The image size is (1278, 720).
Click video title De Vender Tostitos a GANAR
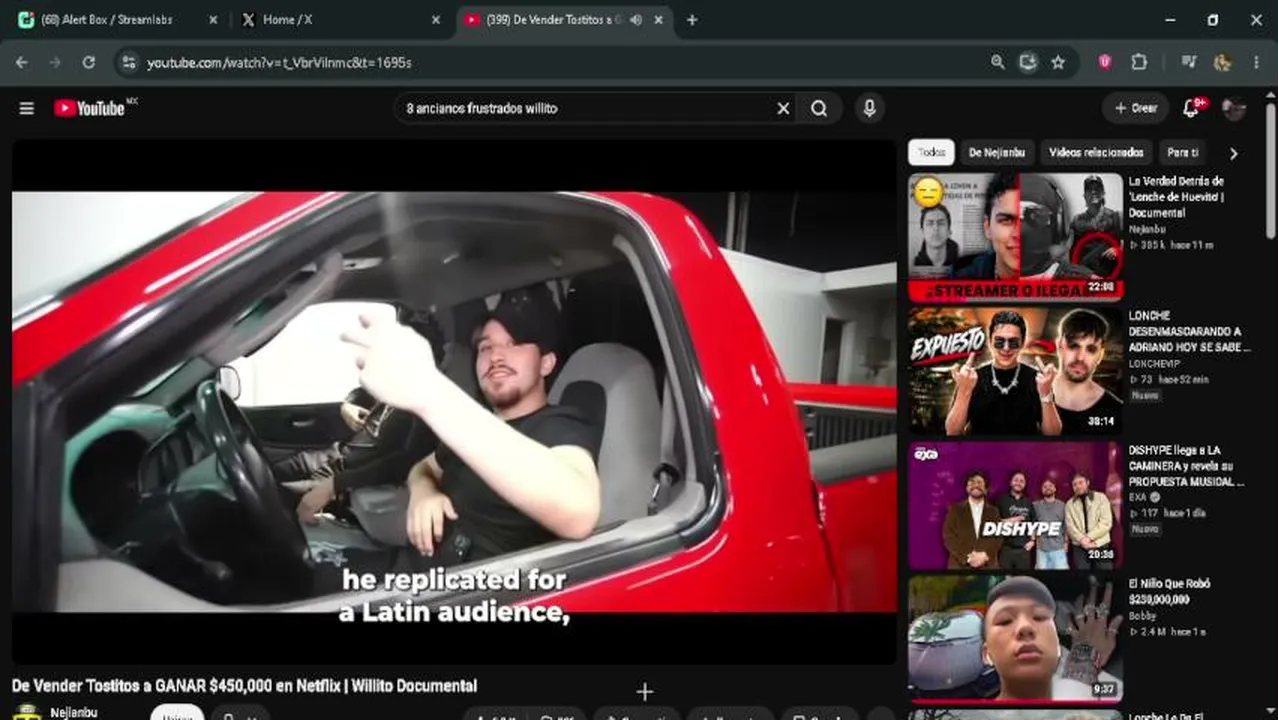pos(244,686)
